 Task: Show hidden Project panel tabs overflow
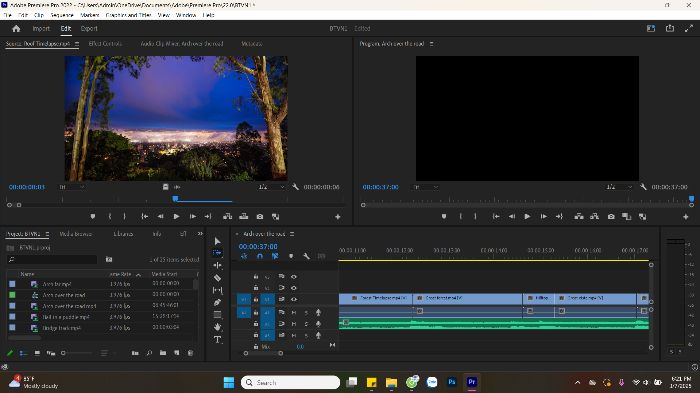[200, 234]
